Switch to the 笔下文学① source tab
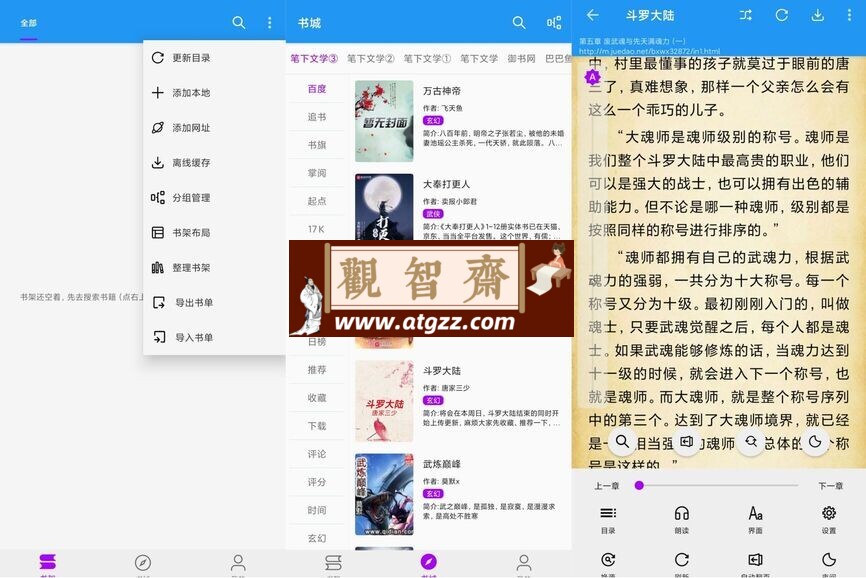866x578 pixels. coord(427,59)
